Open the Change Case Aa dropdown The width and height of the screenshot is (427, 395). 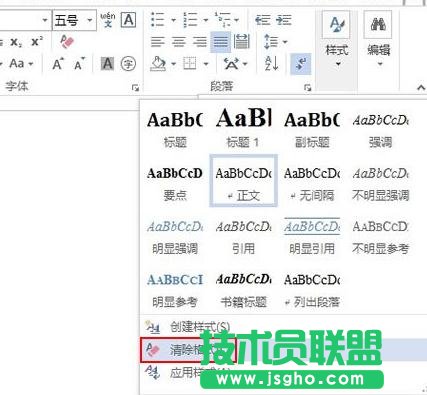21,63
